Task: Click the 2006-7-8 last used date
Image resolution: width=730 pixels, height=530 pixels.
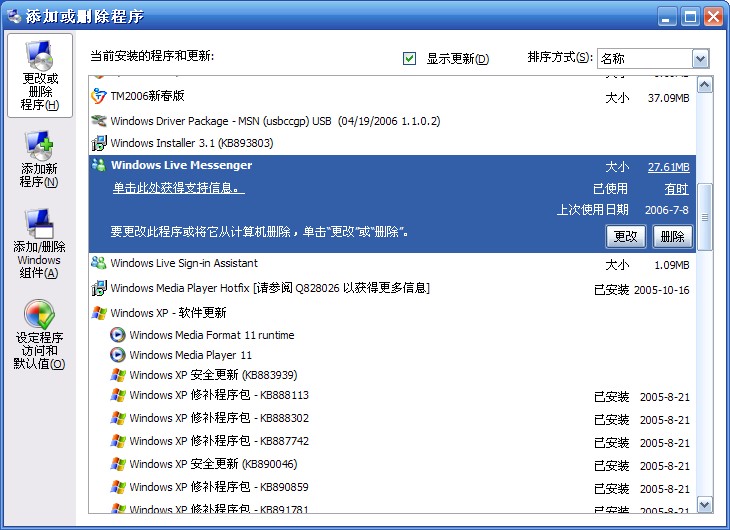Action: 667,210
